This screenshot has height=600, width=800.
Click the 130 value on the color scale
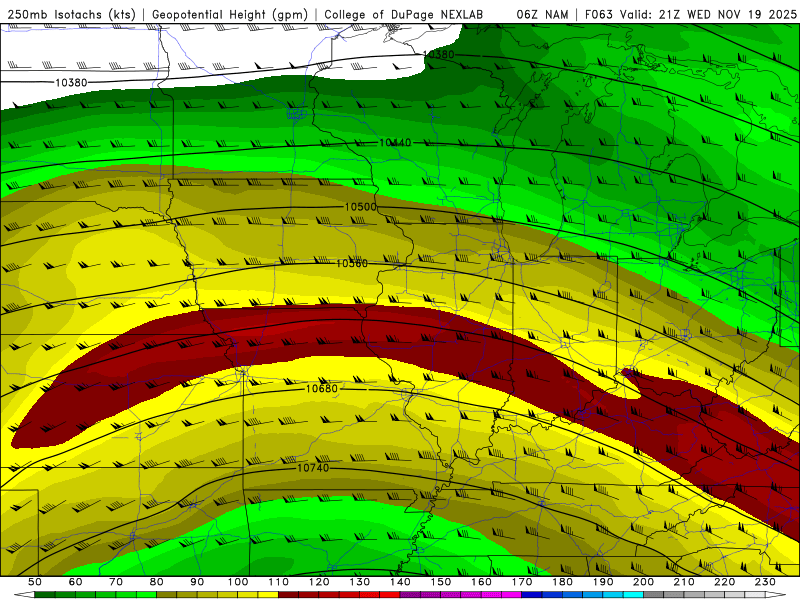coord(360,582)
